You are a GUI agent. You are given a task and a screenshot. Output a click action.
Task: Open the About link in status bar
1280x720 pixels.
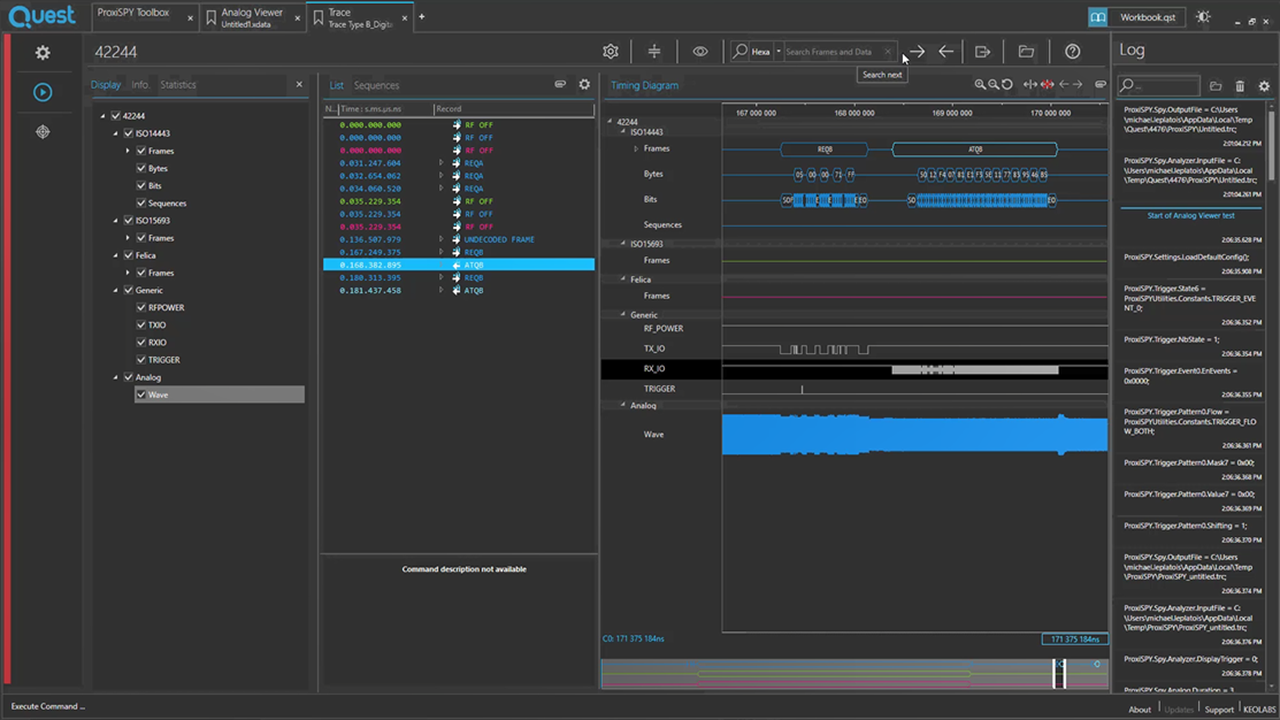point(1140,710)
